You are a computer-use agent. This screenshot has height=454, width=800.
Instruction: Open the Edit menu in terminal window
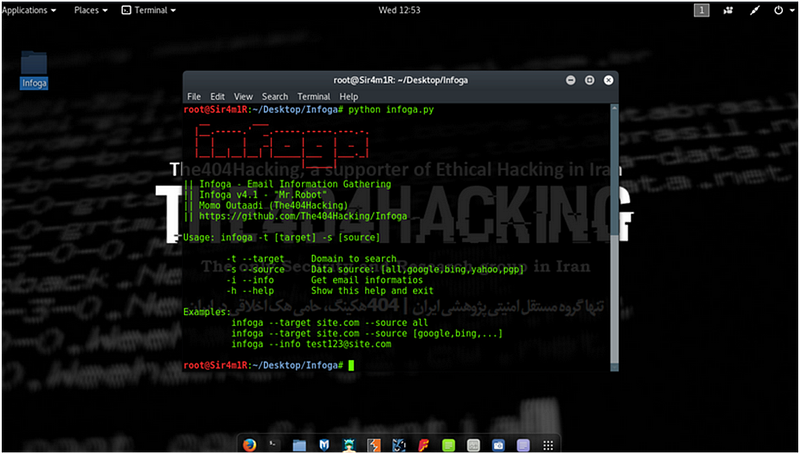217,96
